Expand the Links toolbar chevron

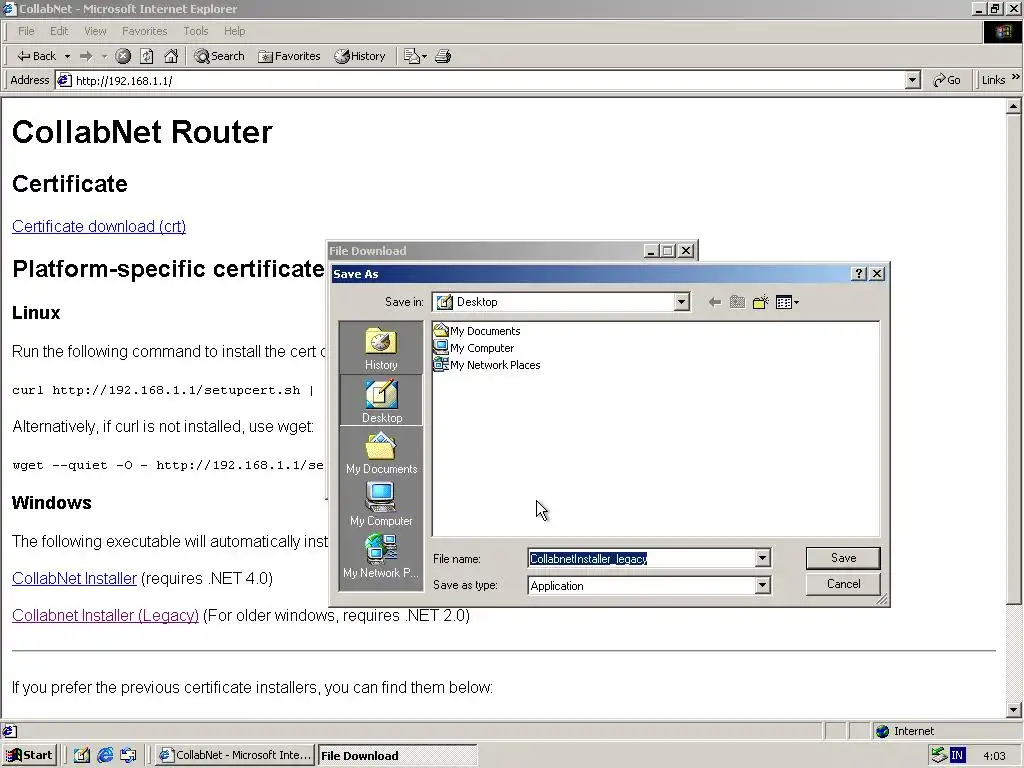pos(1016,77)
